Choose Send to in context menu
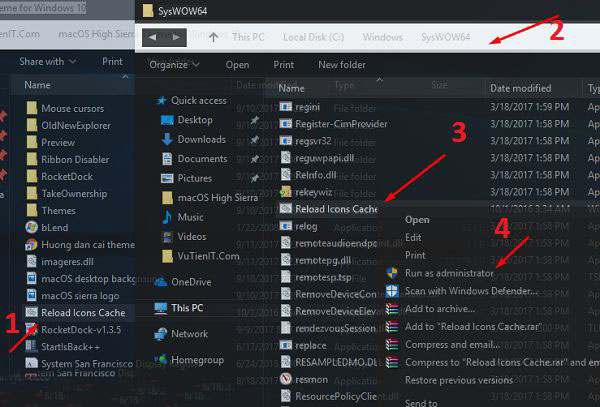The width and height of the screenshot is (600, 407). coord(421,402)
